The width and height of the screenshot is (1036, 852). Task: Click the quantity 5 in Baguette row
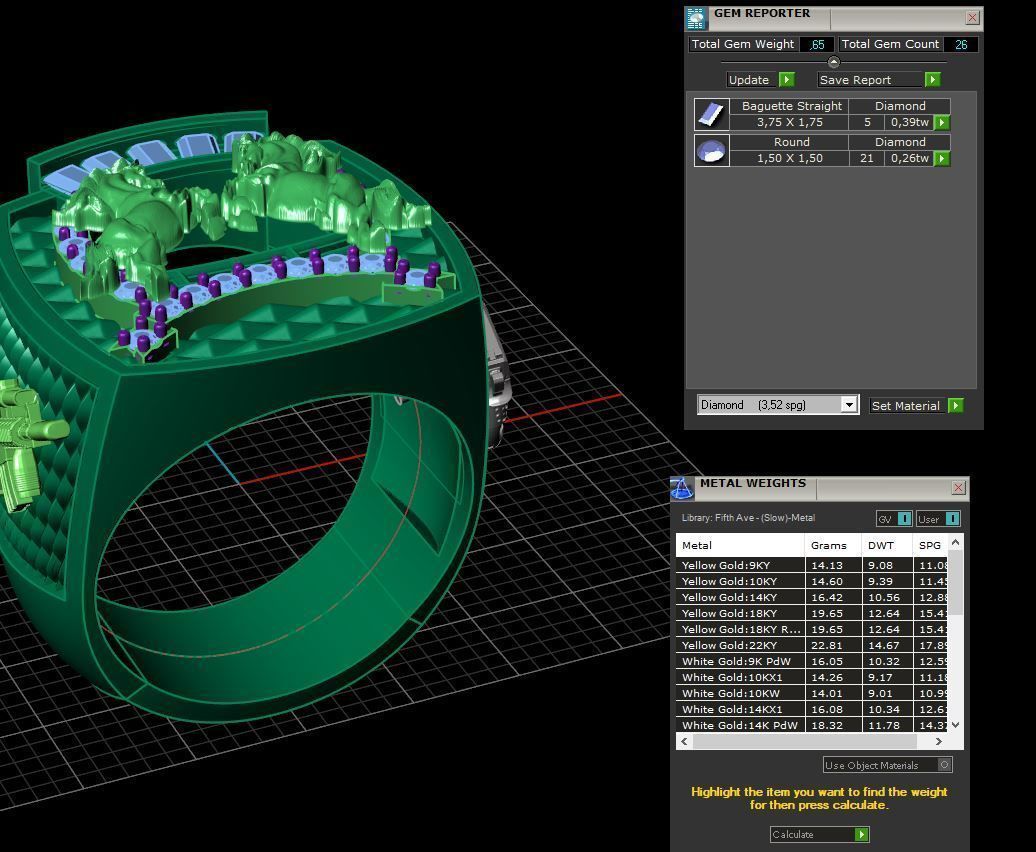(867, 122)
